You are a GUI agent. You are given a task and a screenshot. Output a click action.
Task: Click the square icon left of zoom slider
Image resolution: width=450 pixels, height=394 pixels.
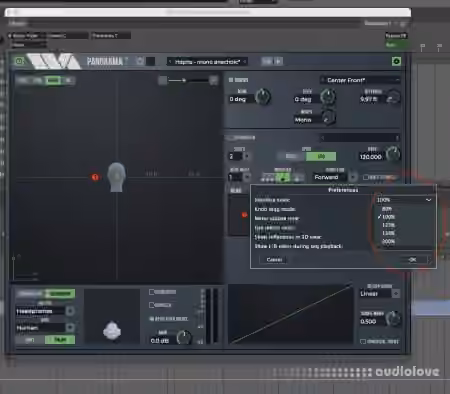[162, 80]
